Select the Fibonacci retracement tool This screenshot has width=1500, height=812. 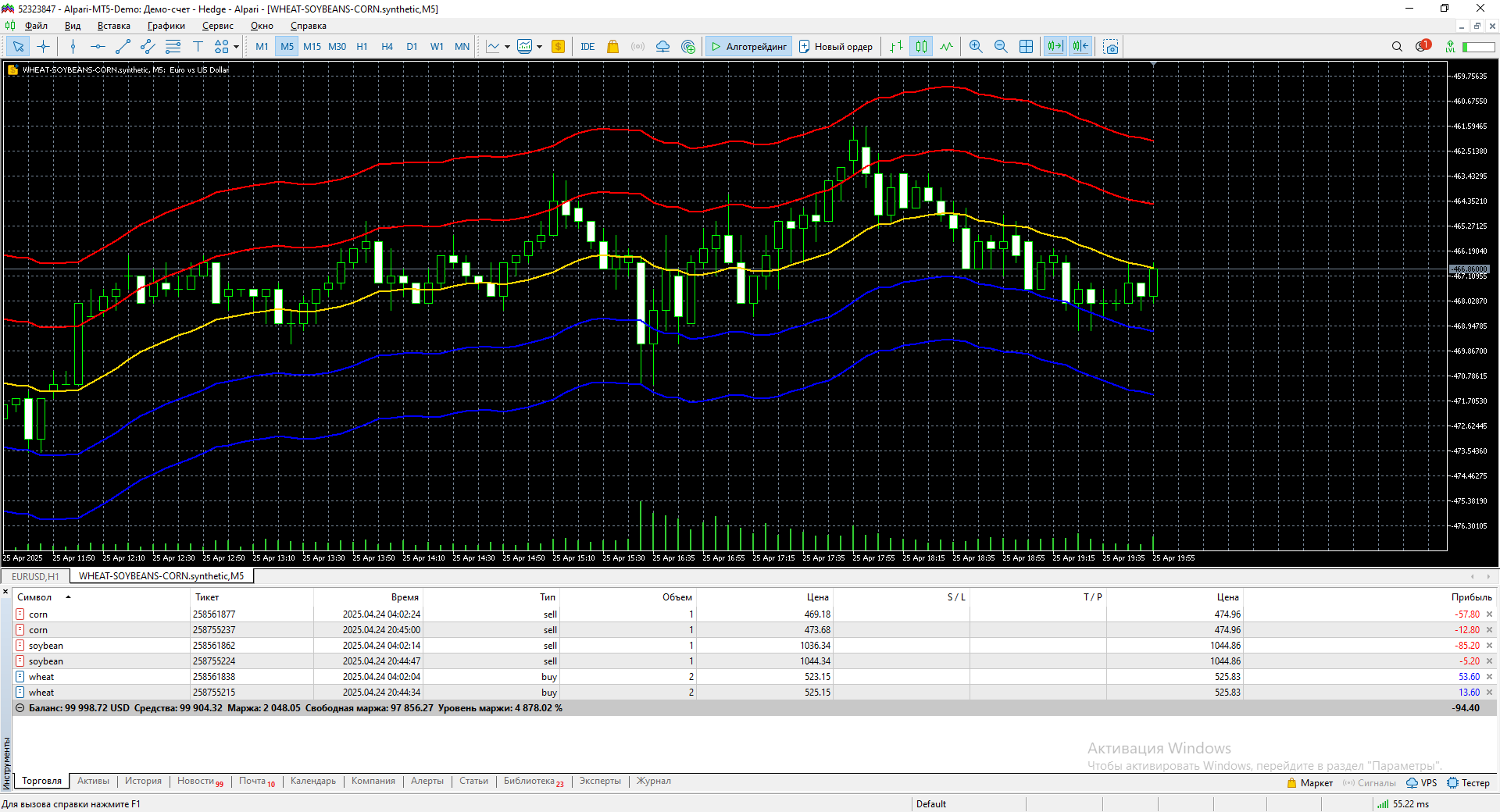coord(173,47)
